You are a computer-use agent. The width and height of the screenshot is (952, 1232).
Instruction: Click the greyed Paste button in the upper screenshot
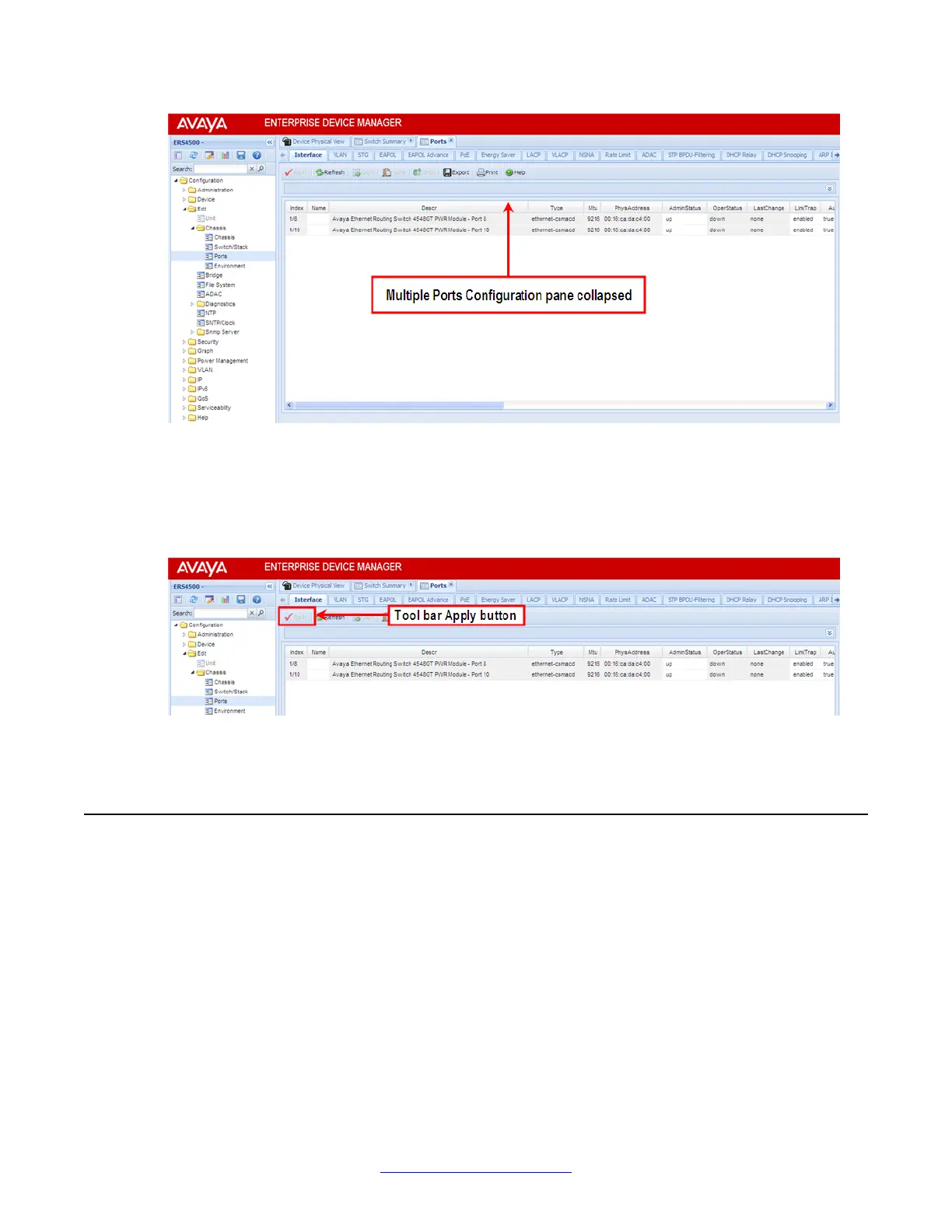(x=394, y=173)
